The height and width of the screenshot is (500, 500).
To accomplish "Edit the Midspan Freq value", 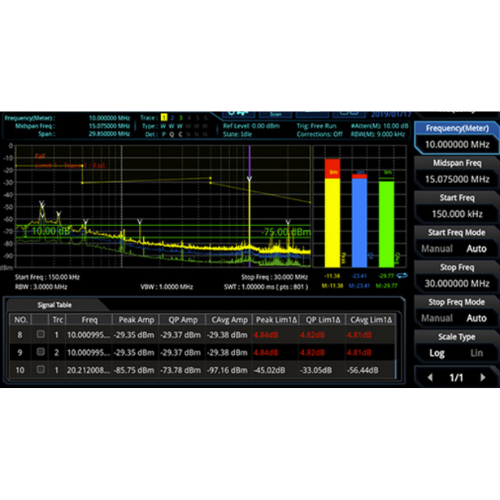I will click(x=457, y=179).
